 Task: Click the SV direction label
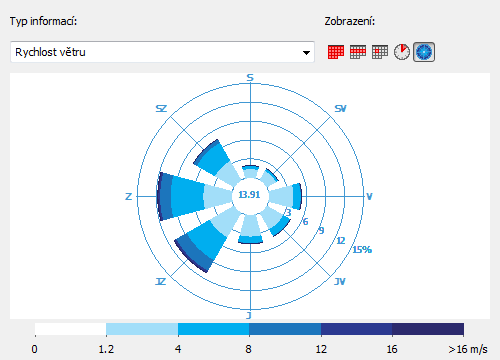[340, 109]
